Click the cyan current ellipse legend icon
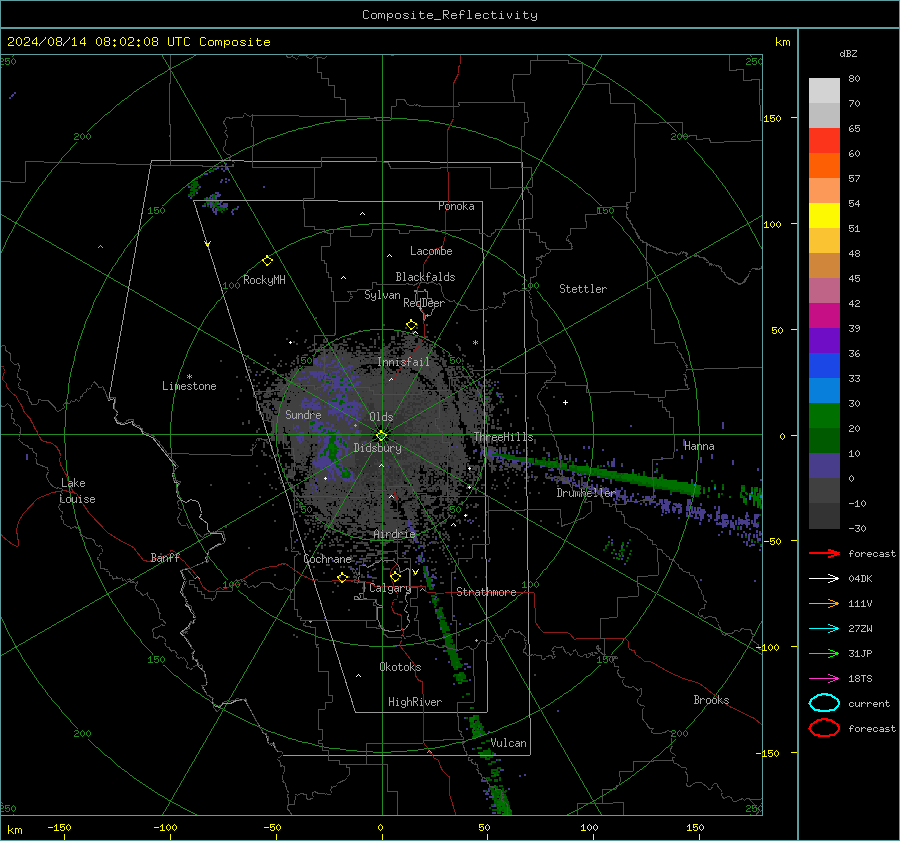Viewport: 900px width, 841px height. tap(824, 703)
